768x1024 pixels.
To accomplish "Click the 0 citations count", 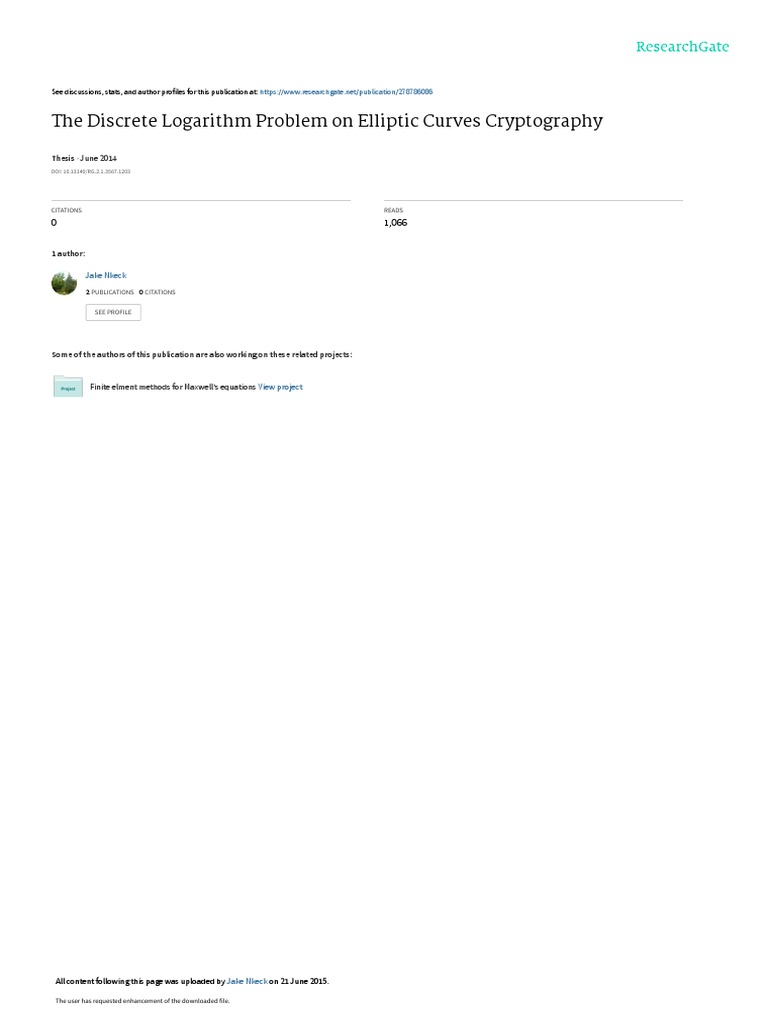I will 54,223.
